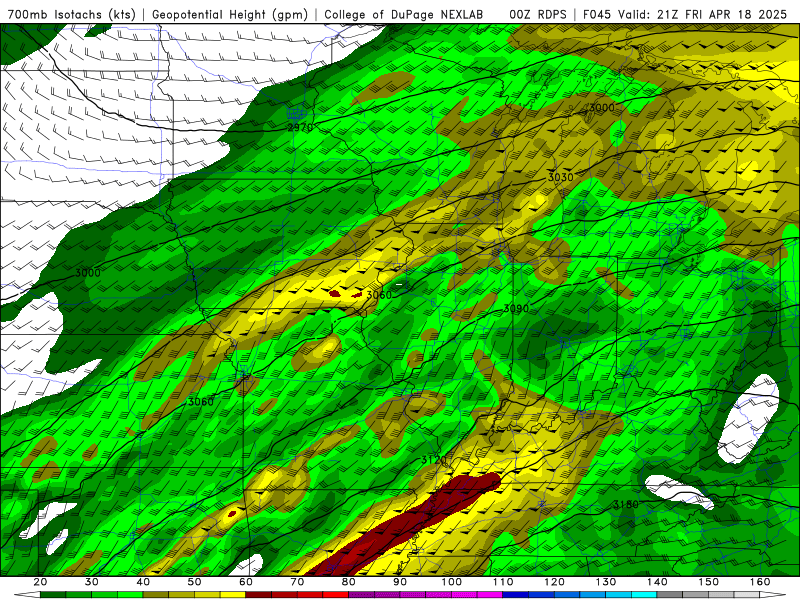
Task: Click the scale value 140 on the color bar
Action: point(657,582)
